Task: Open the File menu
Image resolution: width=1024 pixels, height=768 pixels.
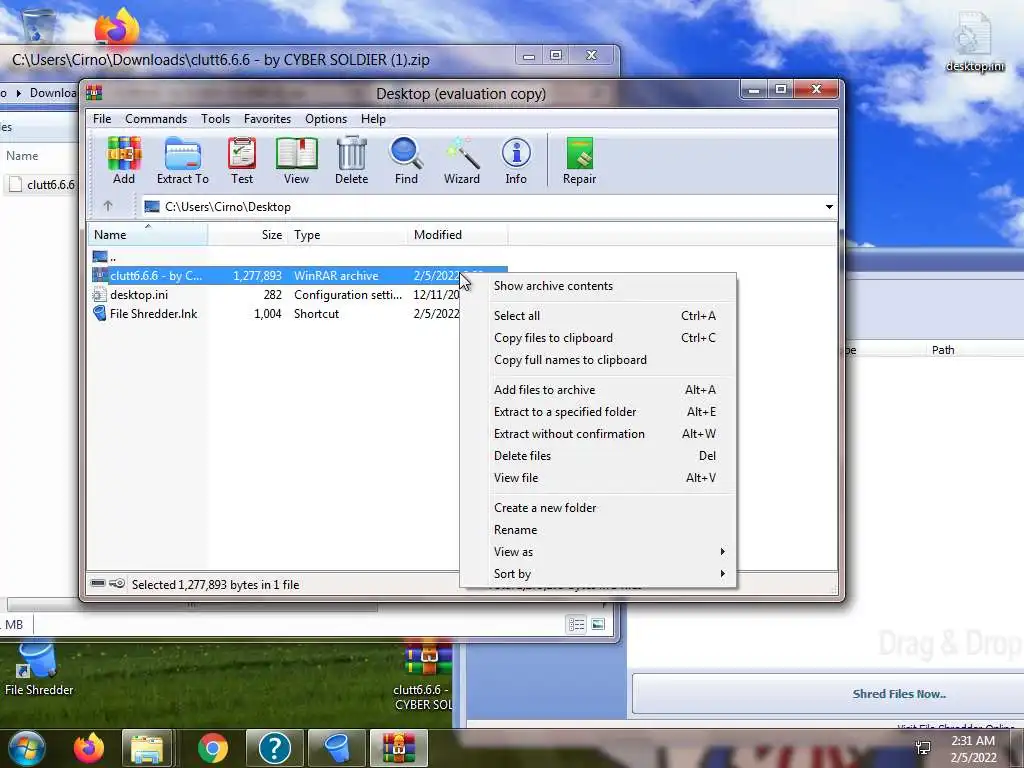Action: pos(102,119)
